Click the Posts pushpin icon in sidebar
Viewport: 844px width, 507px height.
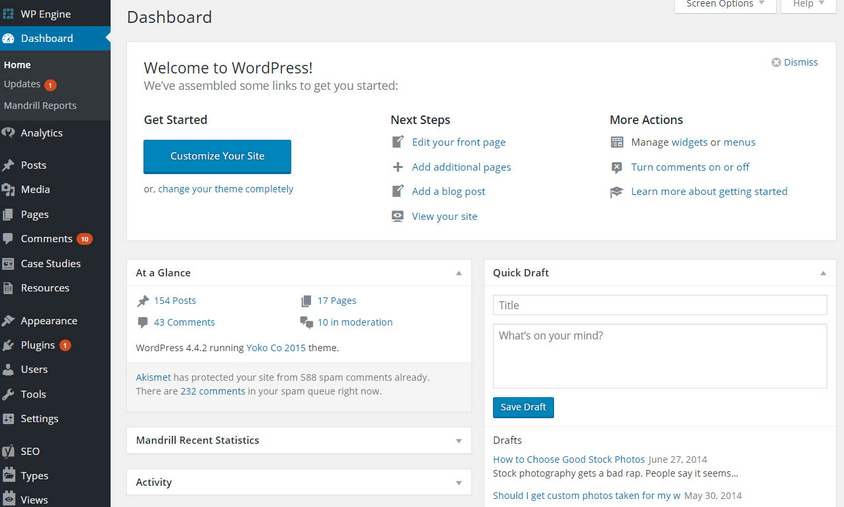[8, 165]
